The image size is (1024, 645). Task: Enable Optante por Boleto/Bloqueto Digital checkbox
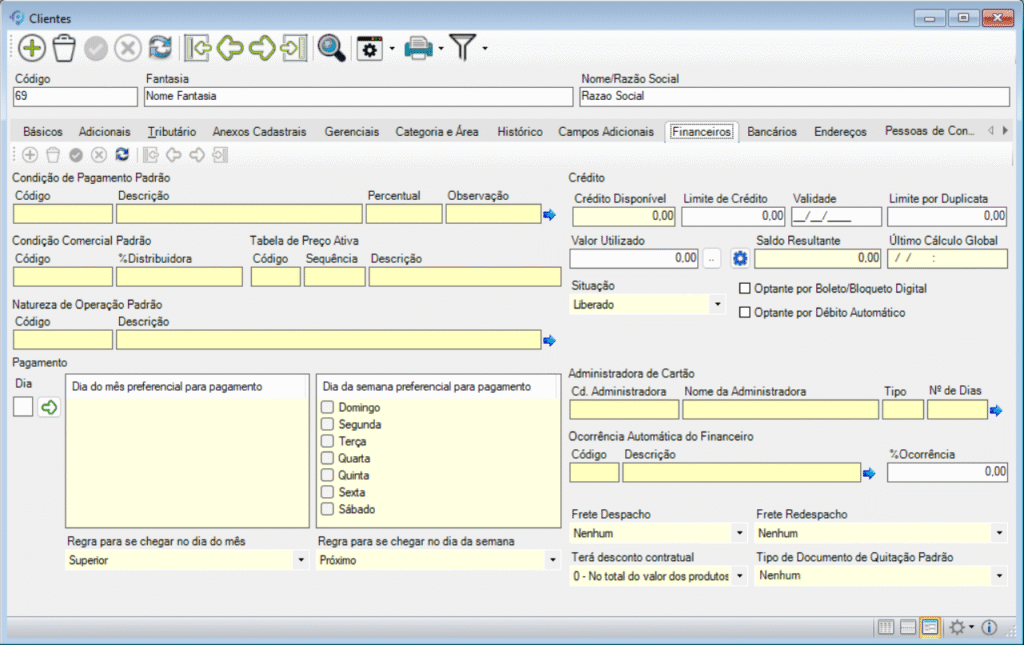pyautogui.click(x=744, y=289)
